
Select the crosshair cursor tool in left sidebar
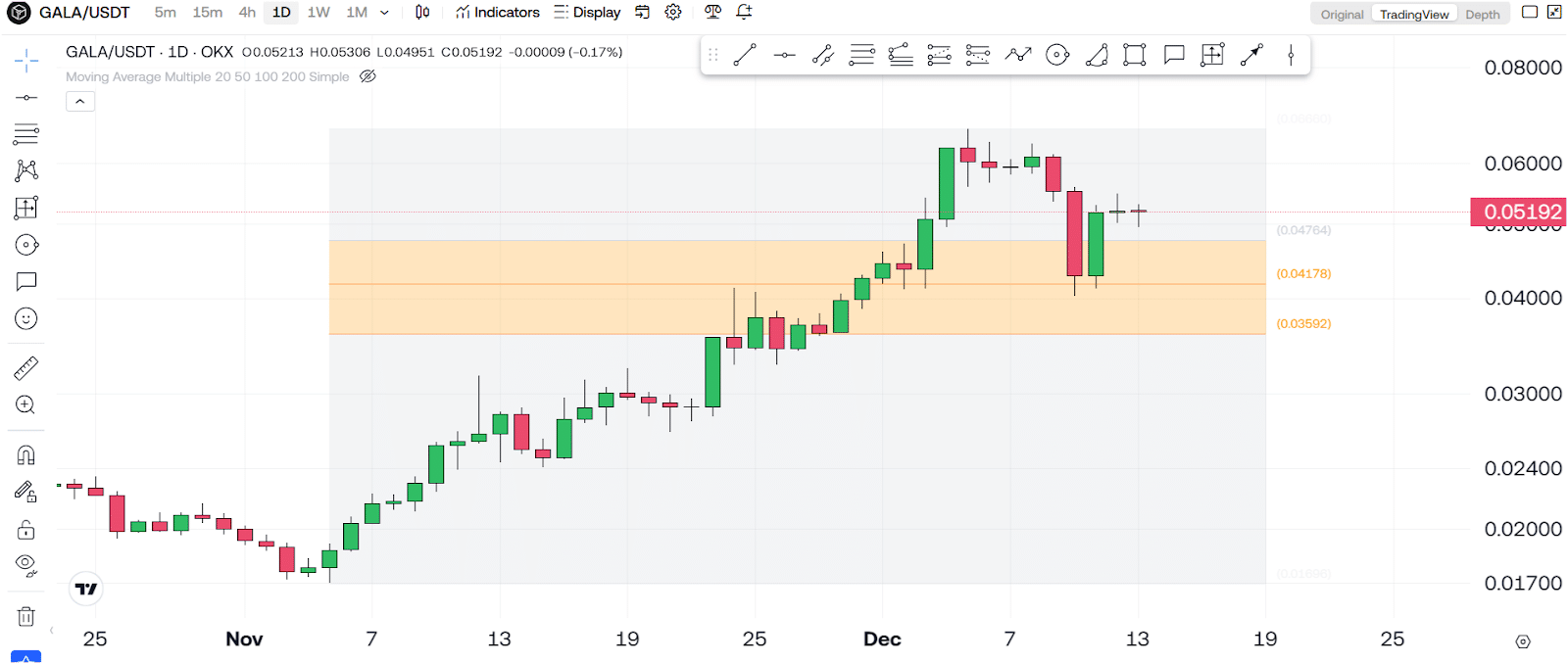[26, 61]
